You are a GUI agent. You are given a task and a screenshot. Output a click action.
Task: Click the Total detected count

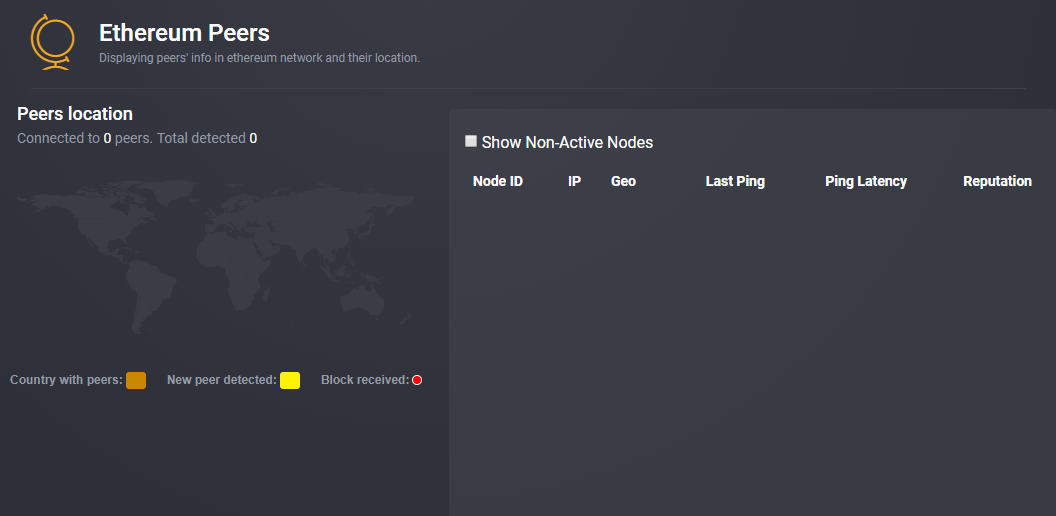[x=253, y=138]
